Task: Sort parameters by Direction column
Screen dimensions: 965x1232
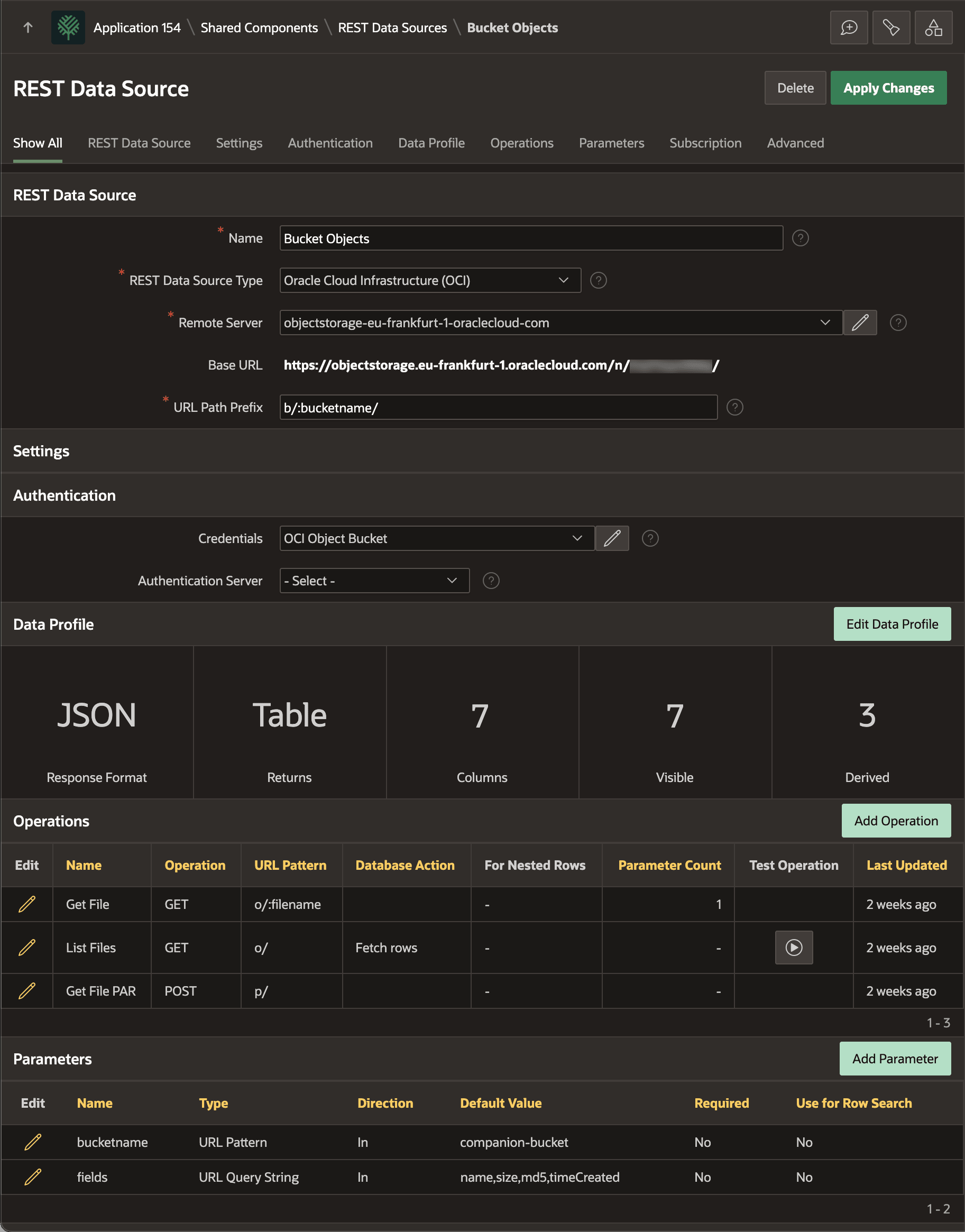Action: pos(385,1103)
